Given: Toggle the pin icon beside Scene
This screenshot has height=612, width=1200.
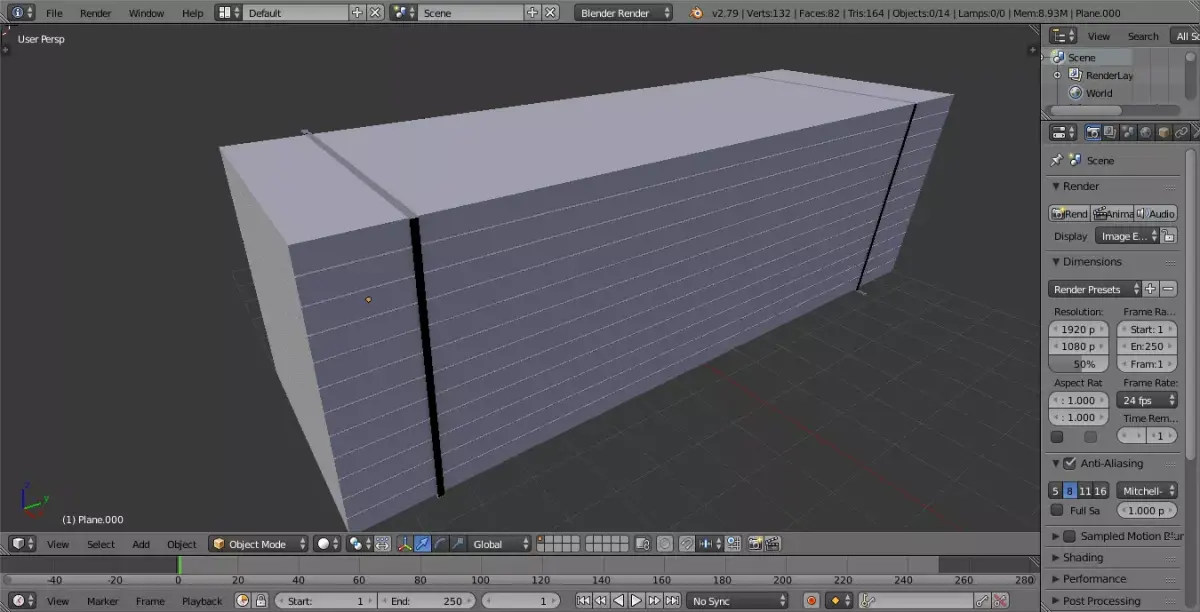Looking at the screenshot, I should pyautogui.click(x=1056, y=160).
